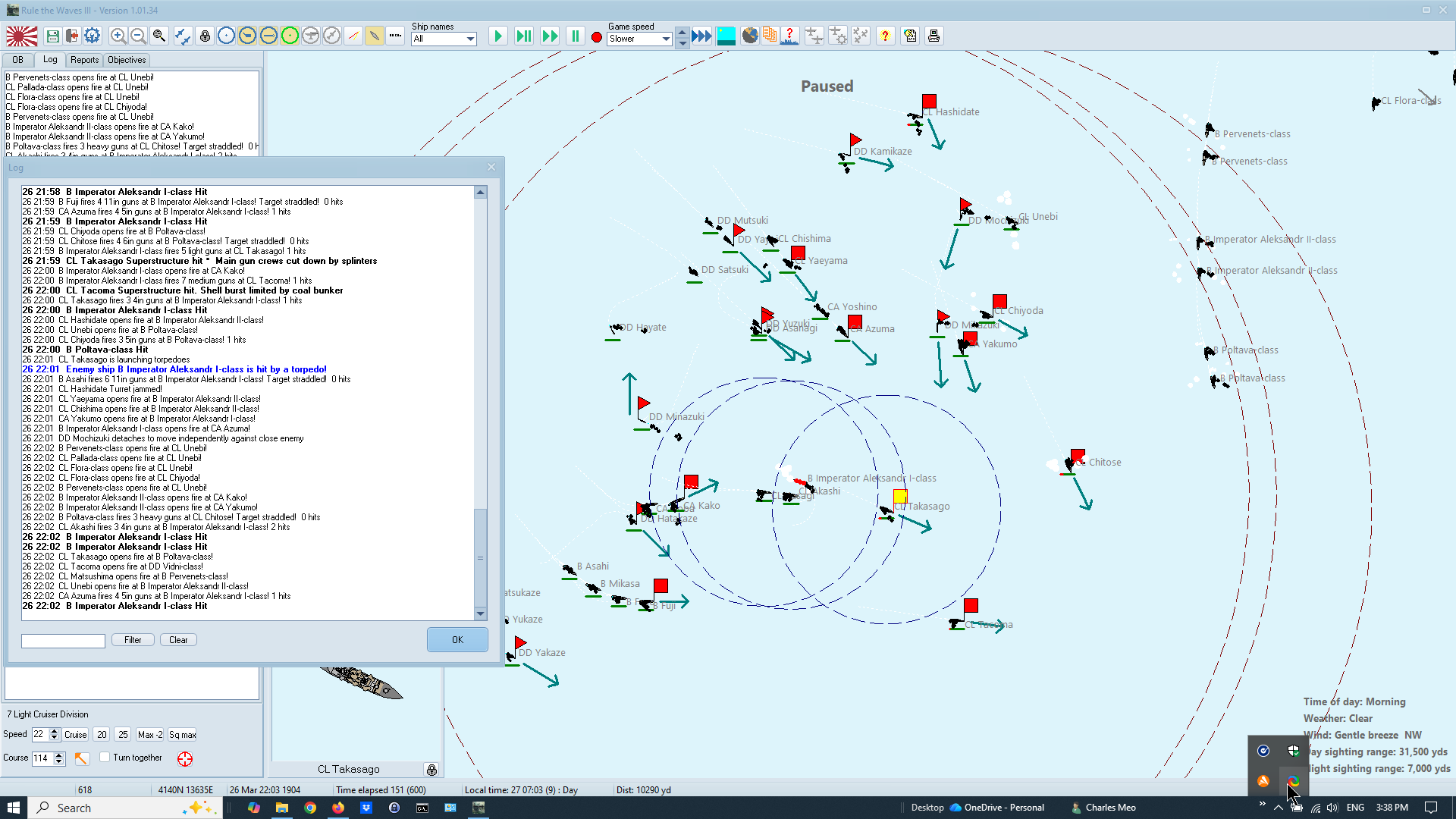This screenshot has height=819, width=1456.
Task: Click the Clear button in Log dialog
Action: pos(178,640)
